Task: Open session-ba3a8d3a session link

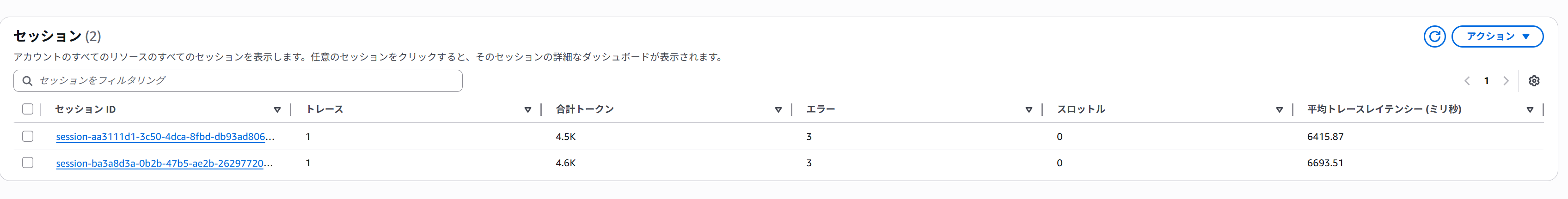Action: tap(165, 163)
